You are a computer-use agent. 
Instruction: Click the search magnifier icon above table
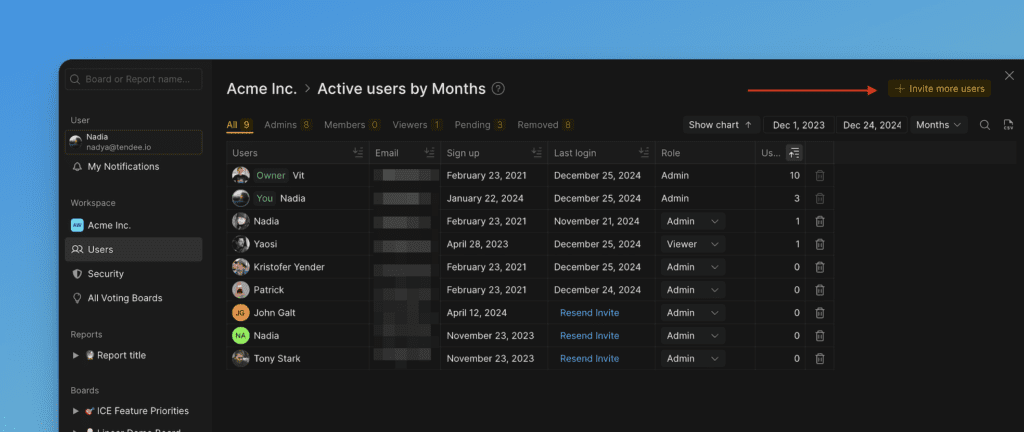985,125
